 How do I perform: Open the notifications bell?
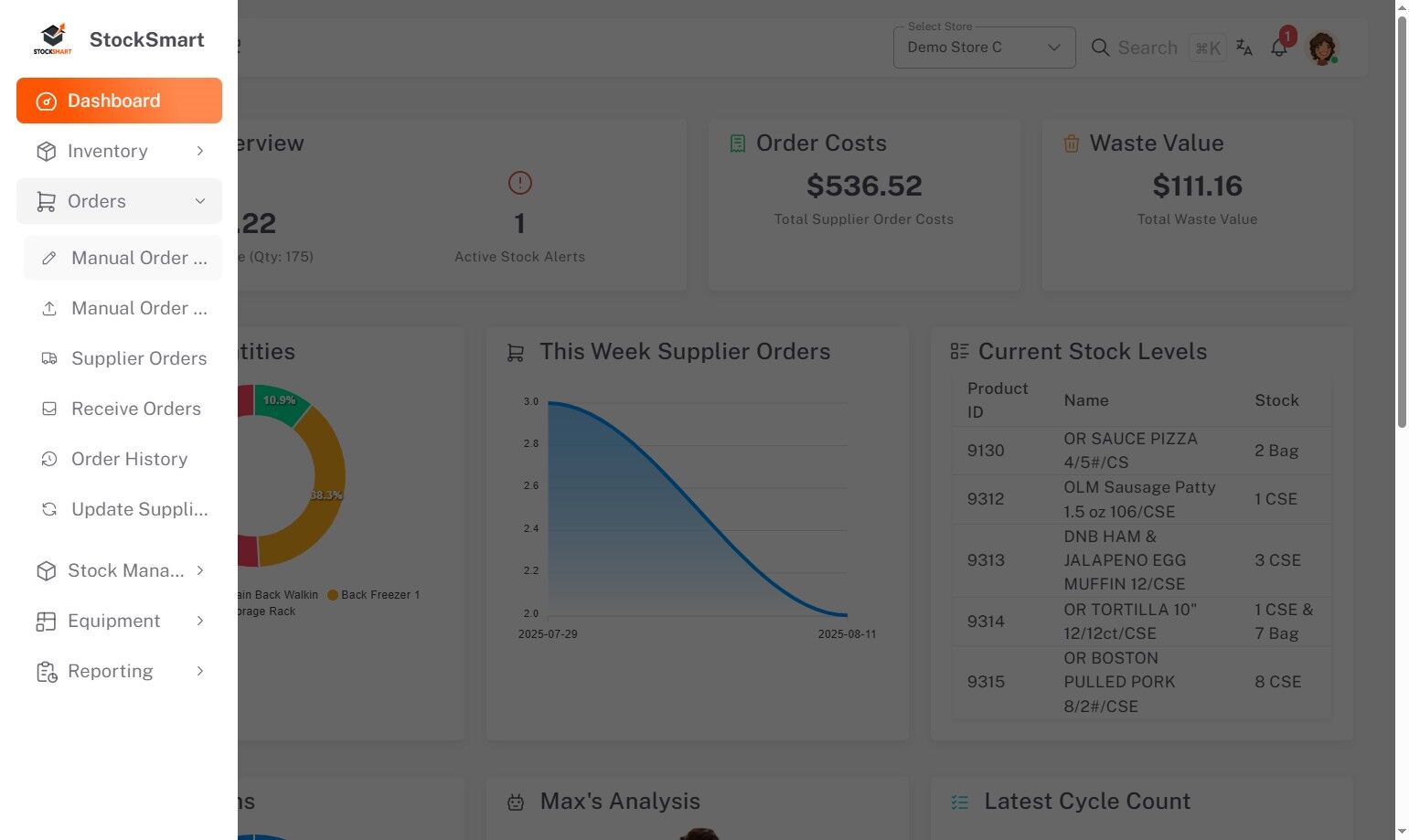tap(1279, 48)
